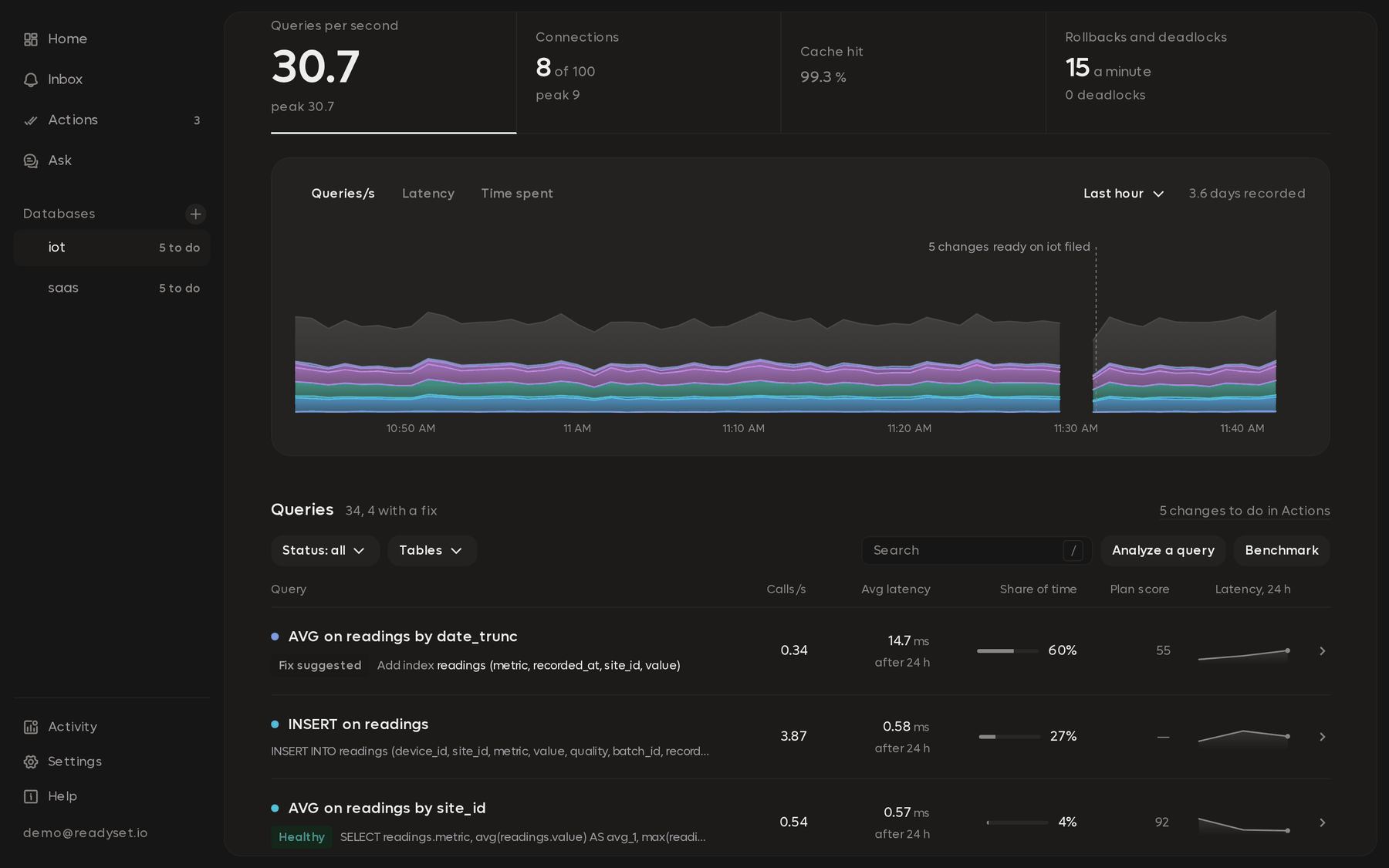
Task: Open AVG on readings by date_trunc row arrow
Action: (1322, 651)
